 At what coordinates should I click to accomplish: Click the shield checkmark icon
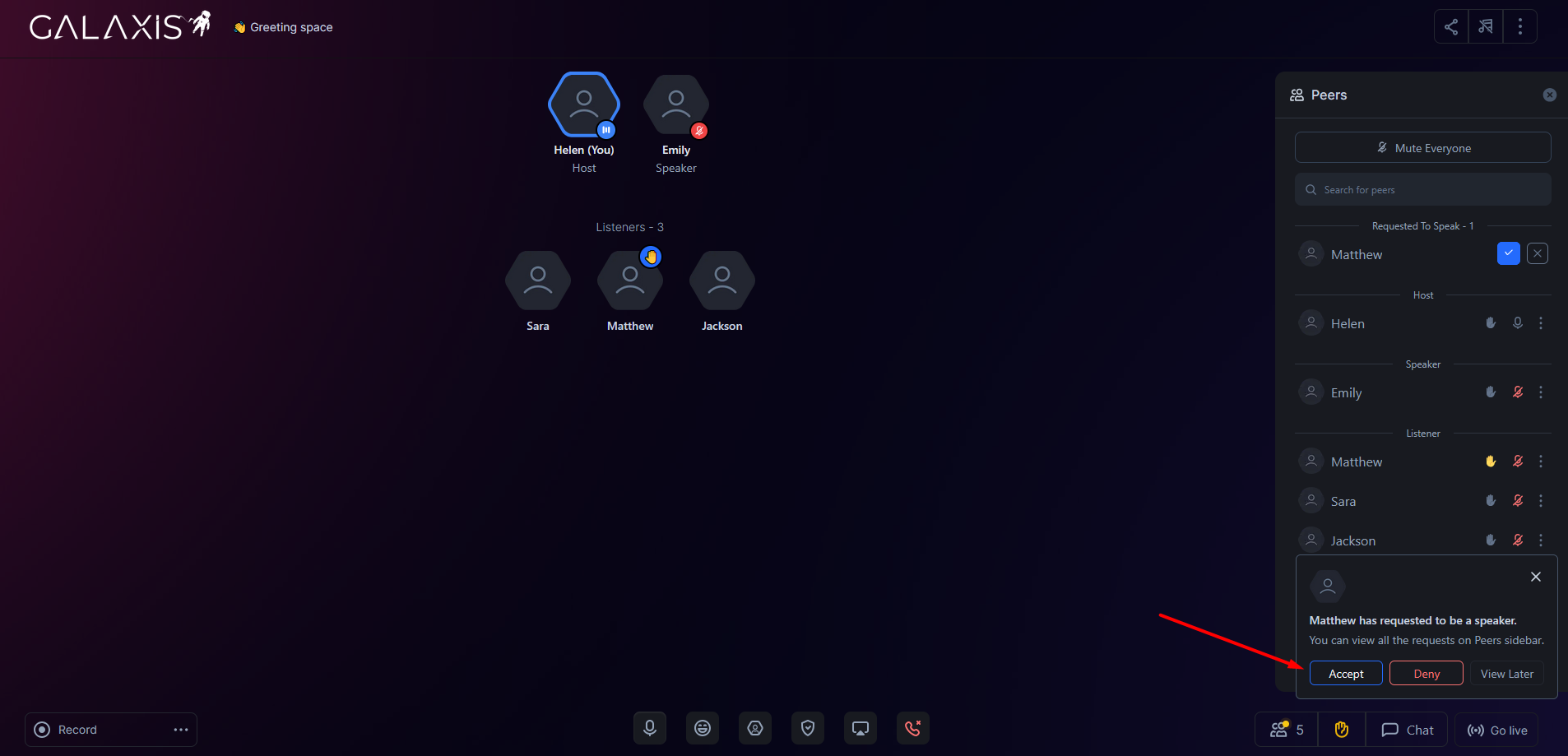point(808,728)
